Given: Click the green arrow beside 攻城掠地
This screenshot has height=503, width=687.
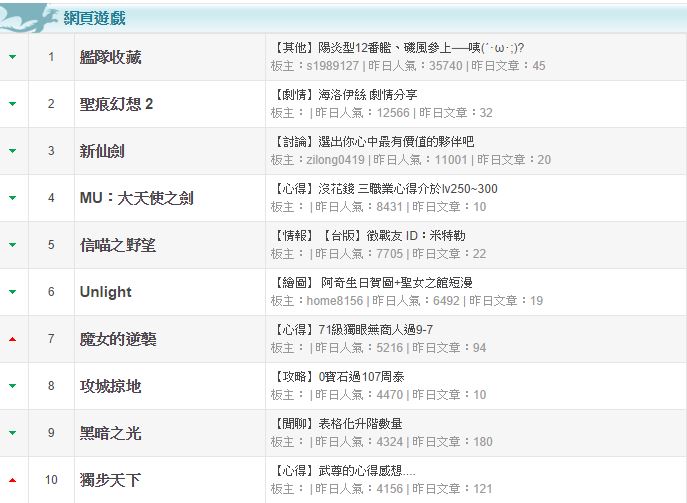Looking at the screenshot, I should (x=12, y=386).
